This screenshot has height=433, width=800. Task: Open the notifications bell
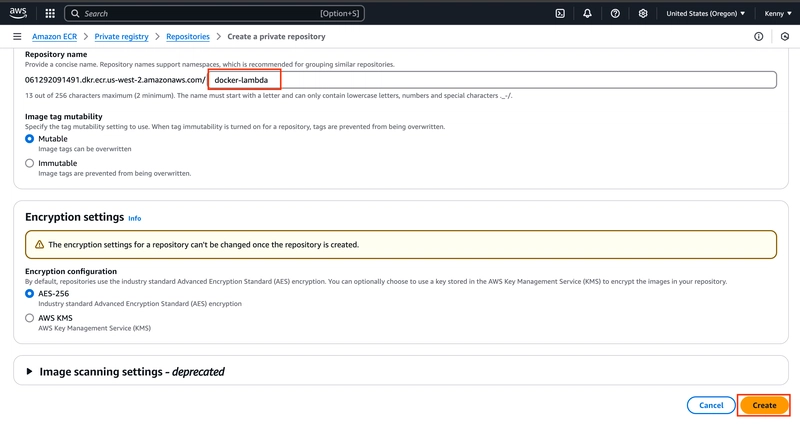pyautogui.click(x=587, y=13)
